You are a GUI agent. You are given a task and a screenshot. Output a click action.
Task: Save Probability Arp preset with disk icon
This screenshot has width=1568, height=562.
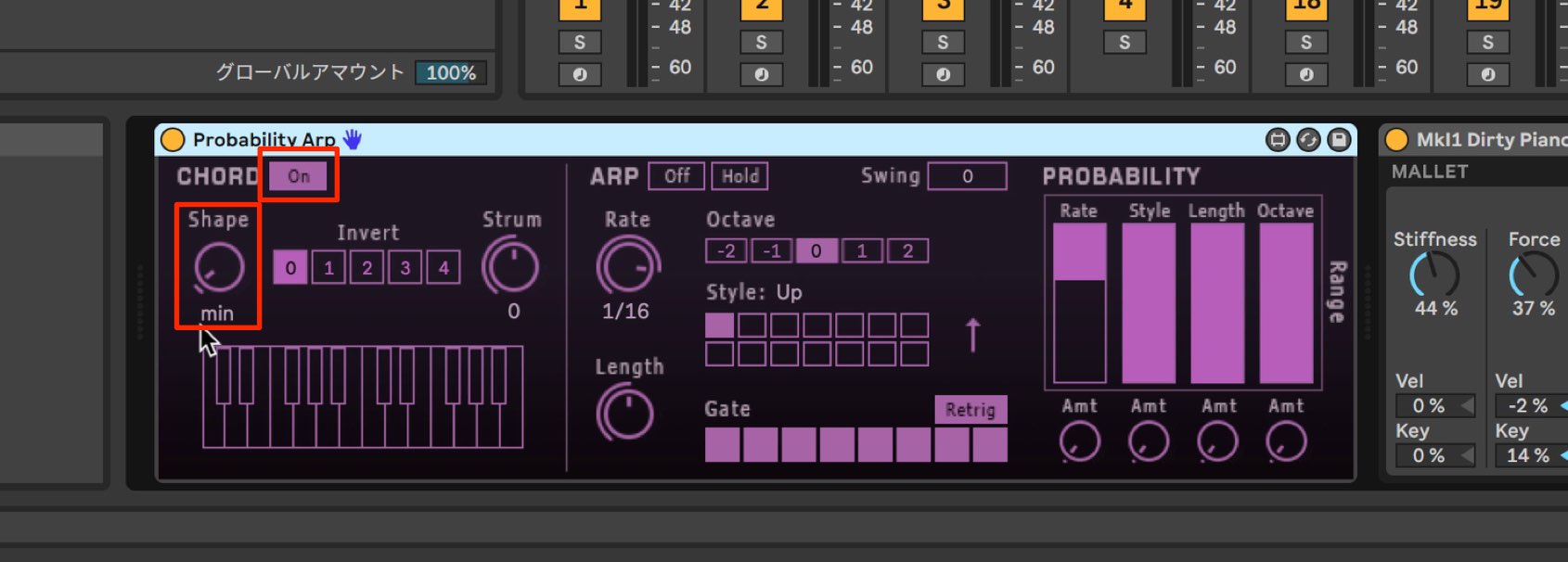click(x=1339, y=140)
